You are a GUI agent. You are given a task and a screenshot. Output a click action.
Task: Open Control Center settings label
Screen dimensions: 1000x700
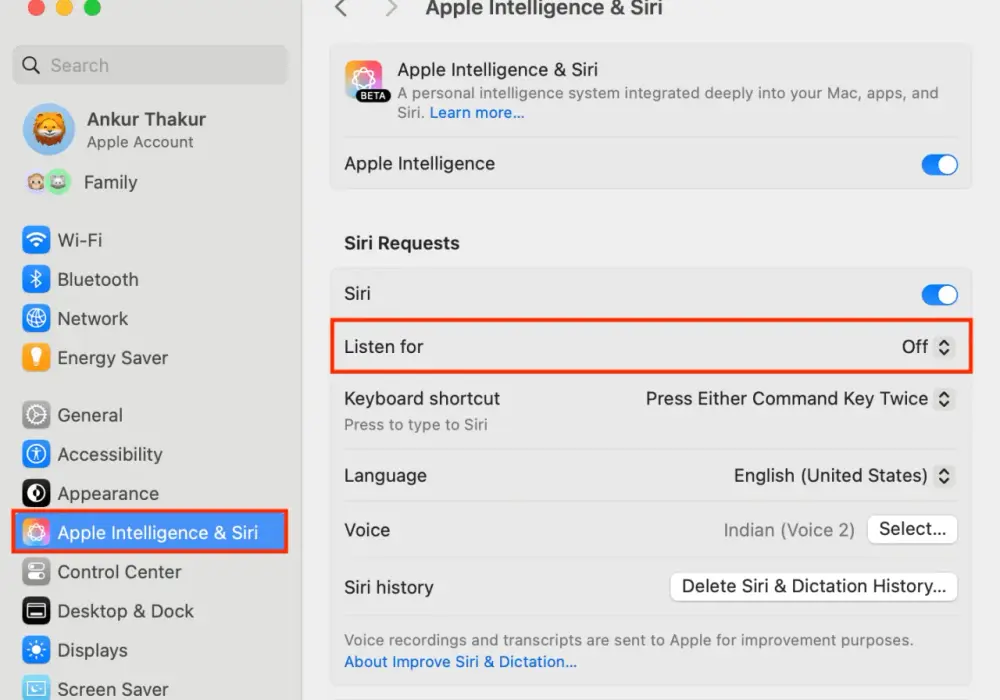tap(119, 572)
